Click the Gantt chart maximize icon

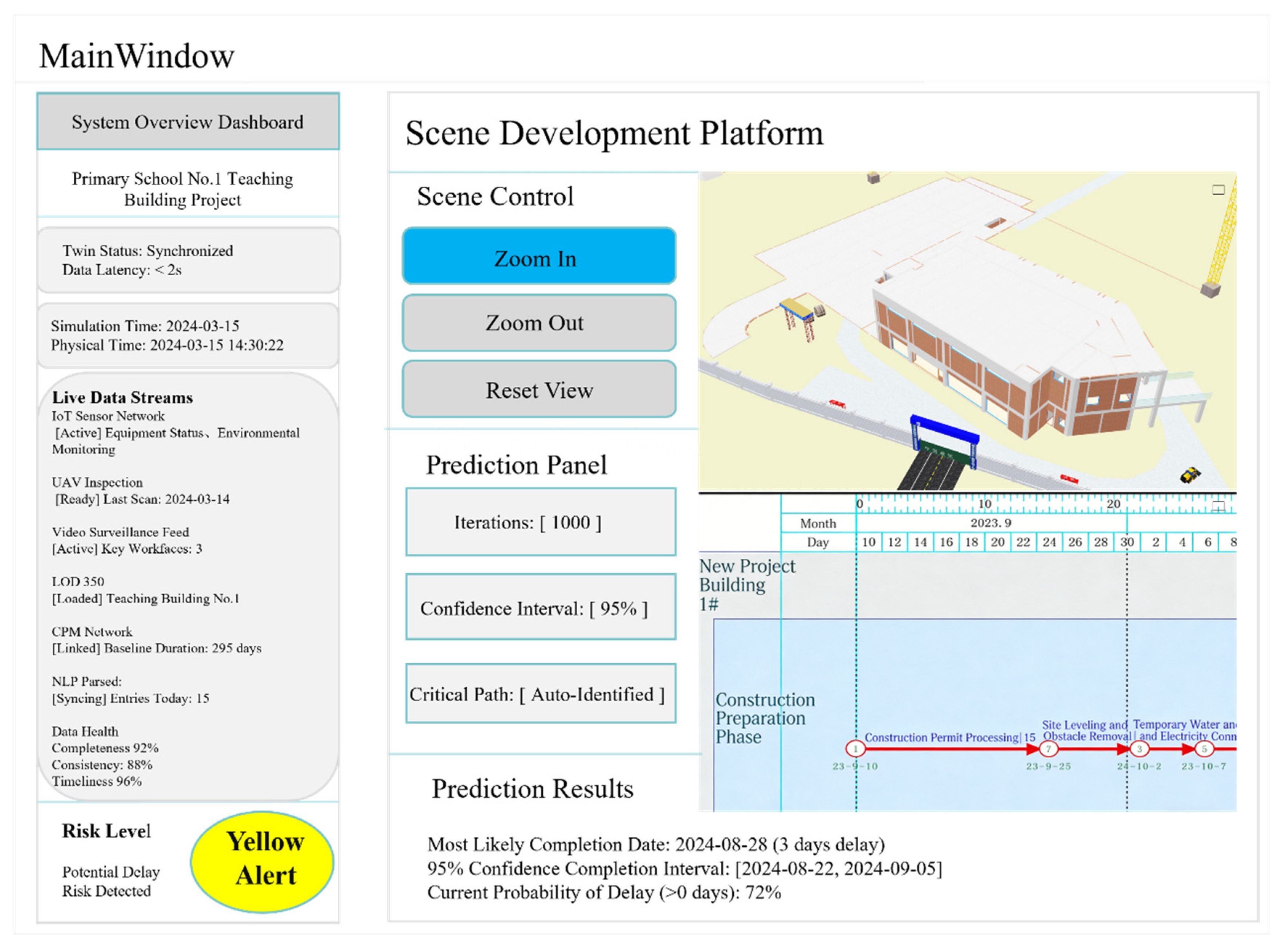(x=1218, y=506)
